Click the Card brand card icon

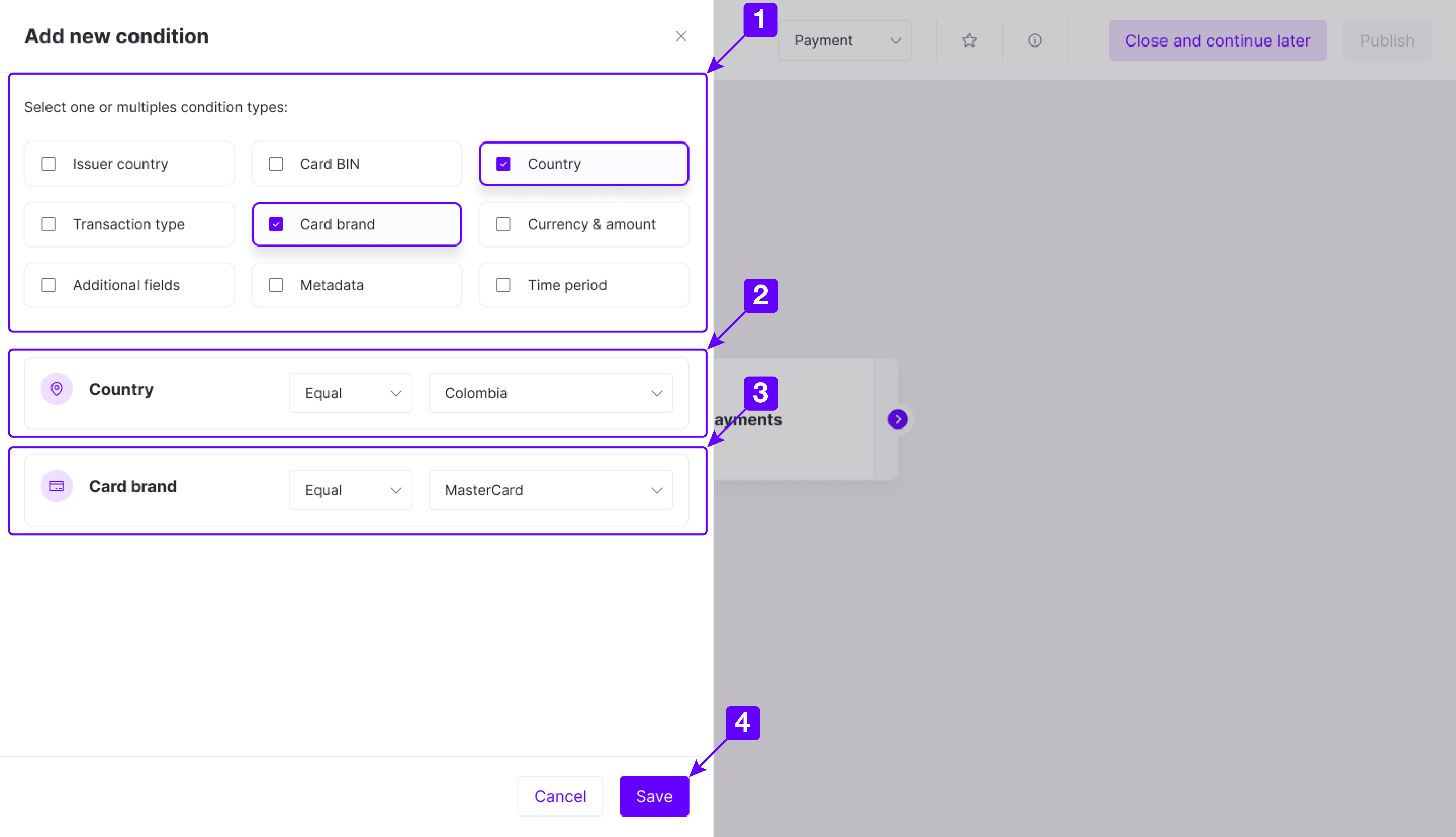(x=56, y=486)
